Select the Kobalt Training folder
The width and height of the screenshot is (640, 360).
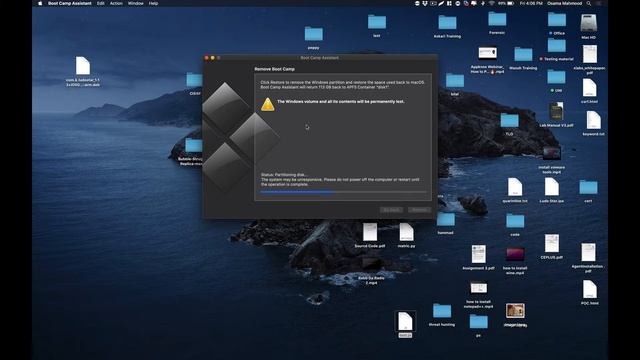tap(447, 23)
